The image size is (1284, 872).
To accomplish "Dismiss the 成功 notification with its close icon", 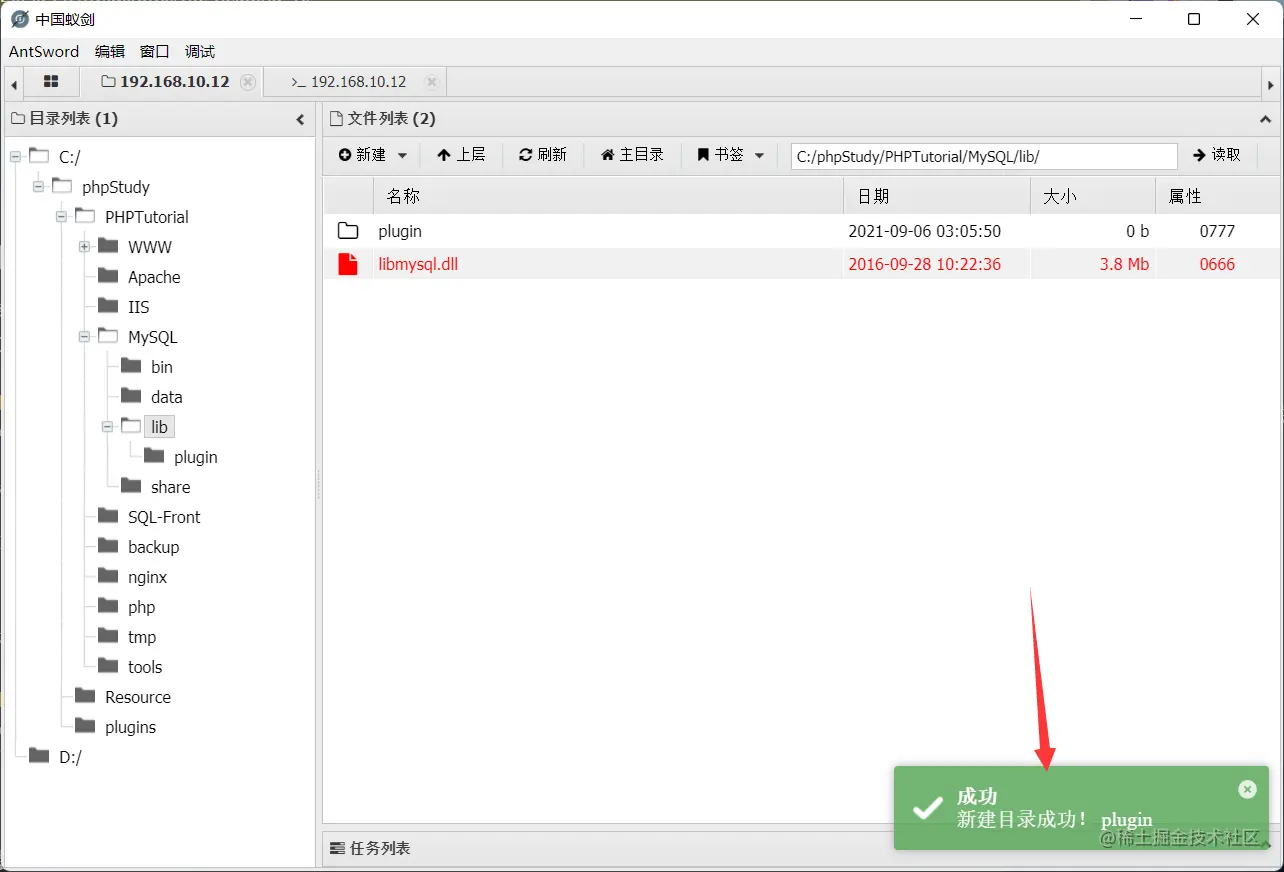I will pos(1247,789).
